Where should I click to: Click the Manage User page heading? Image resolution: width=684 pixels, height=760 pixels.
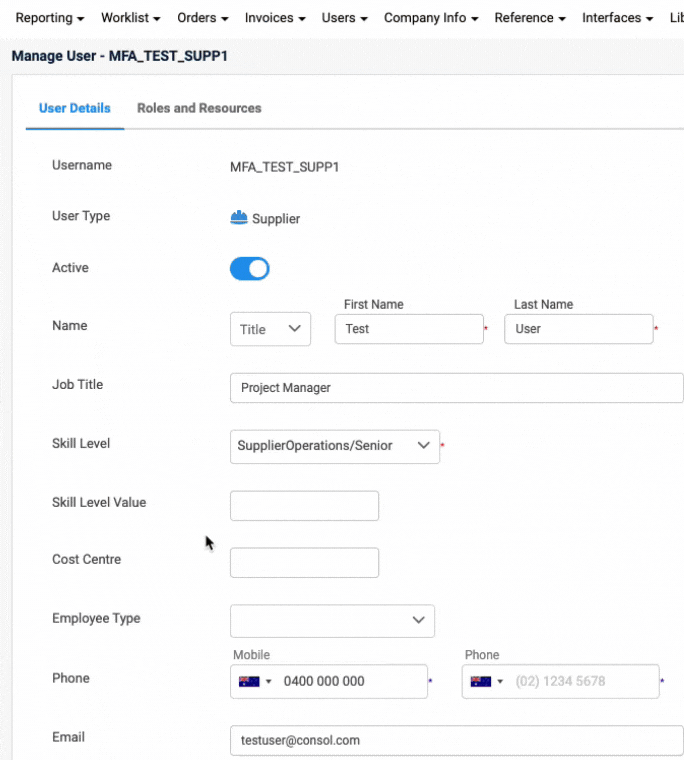120,56
